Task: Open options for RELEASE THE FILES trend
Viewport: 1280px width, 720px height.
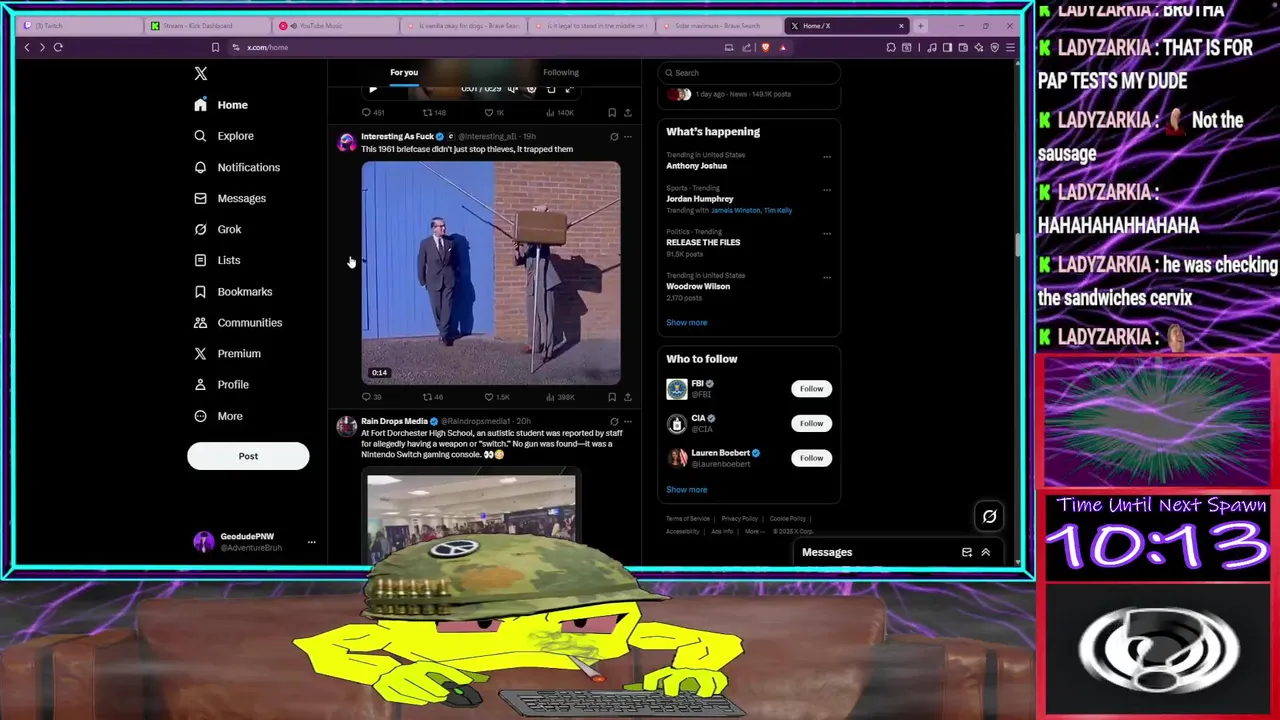Action: [x=827, y=233]
